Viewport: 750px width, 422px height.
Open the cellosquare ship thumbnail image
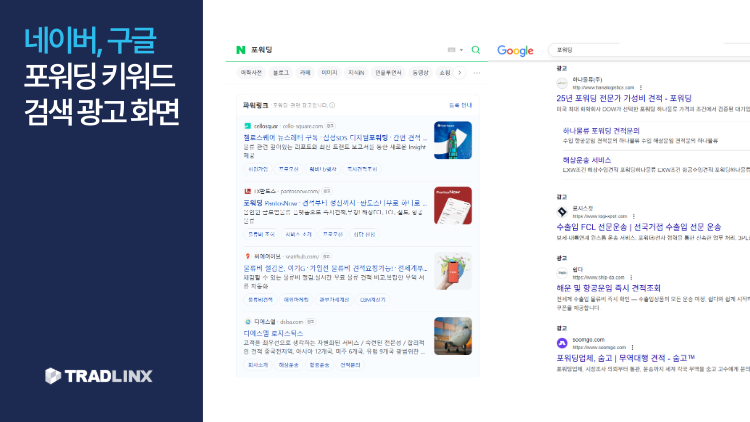pyautogui.click(x=453, y=140)
